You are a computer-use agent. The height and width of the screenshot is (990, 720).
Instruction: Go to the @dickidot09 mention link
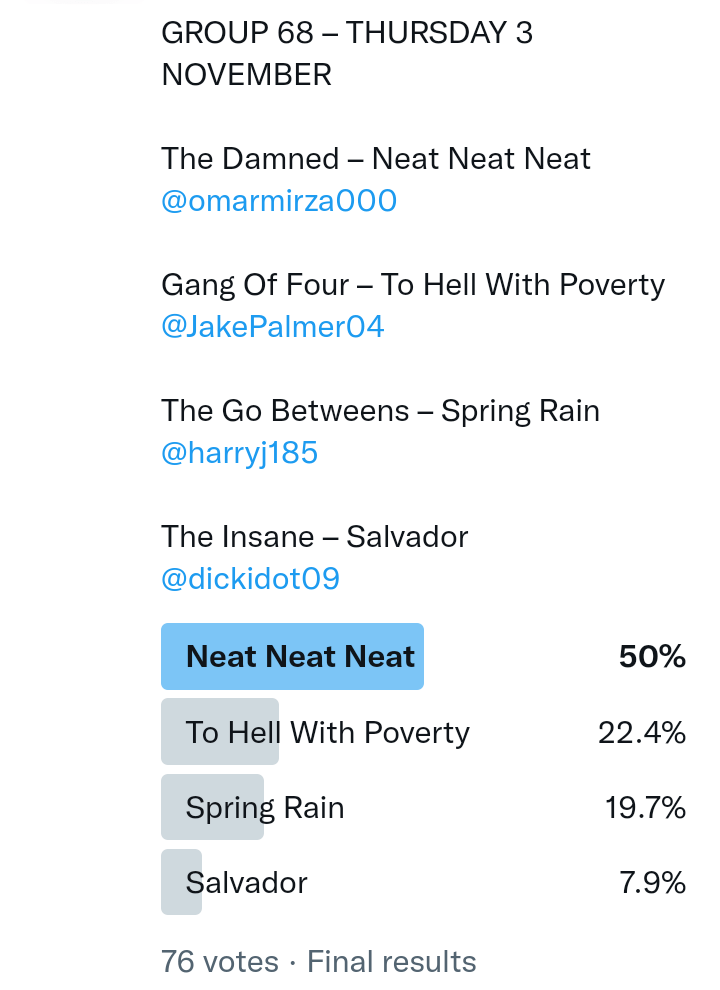pos(250,579)
